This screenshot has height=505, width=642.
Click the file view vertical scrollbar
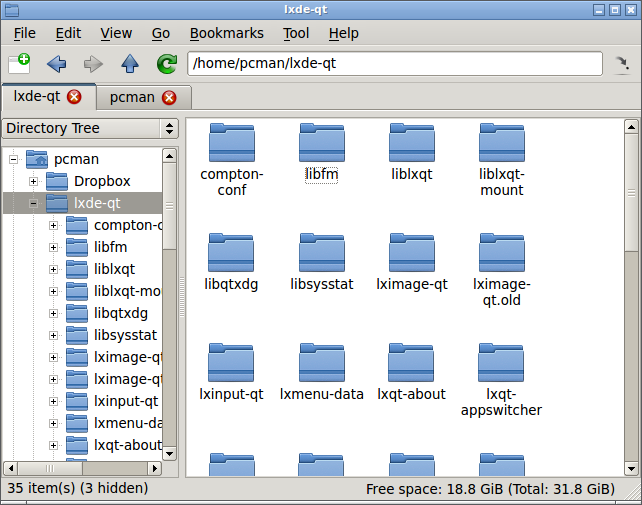630,300
